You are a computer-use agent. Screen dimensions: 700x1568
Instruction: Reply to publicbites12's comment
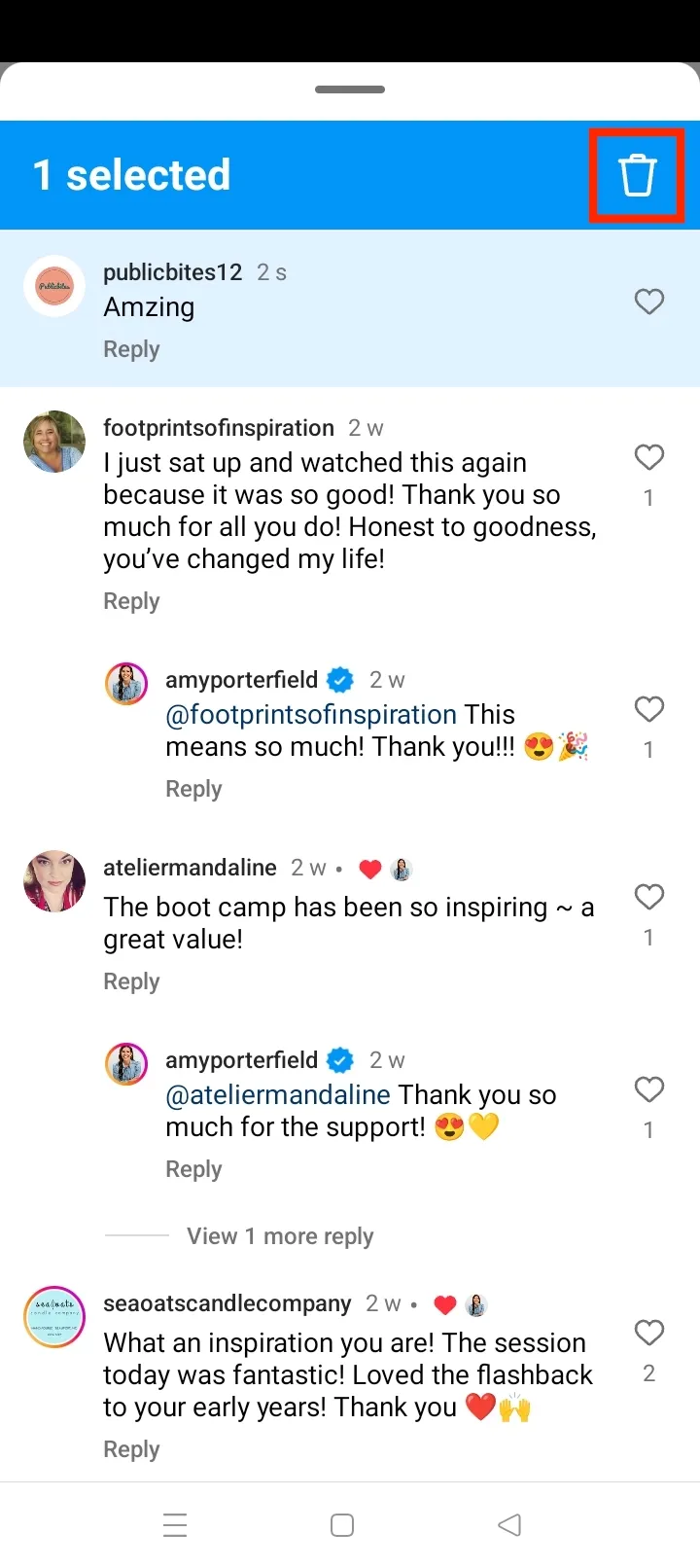click(x=131, y=349)
